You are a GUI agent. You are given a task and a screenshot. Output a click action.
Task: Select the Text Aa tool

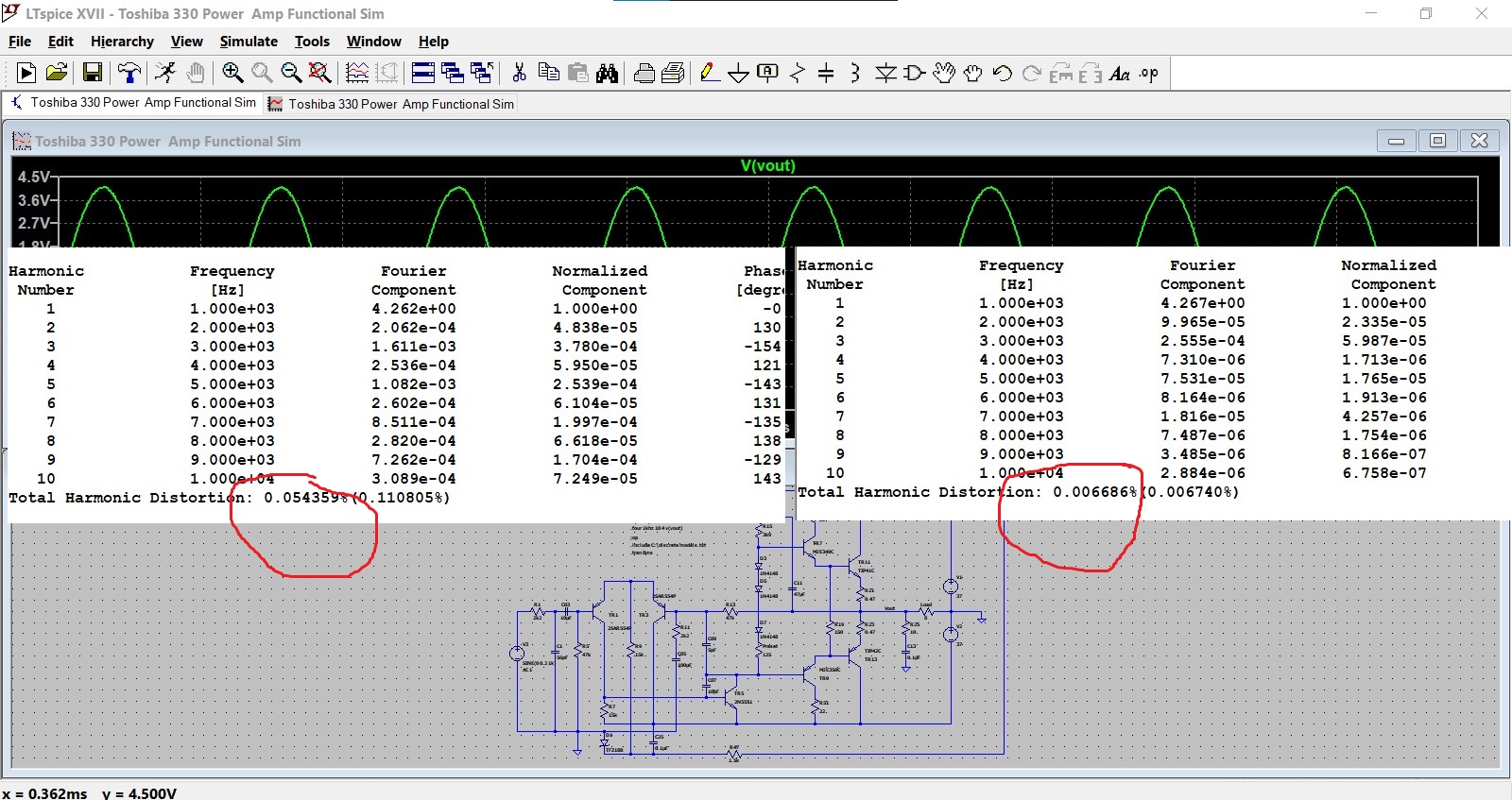pyautogui.click(x=1120, y=73)
